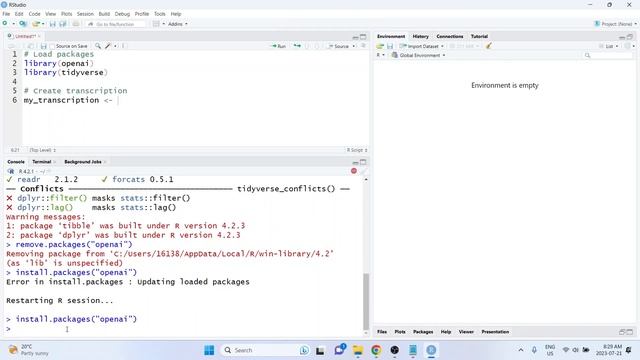The image size is (640, 360).
Task: Open the File menu
Action: (6, 14)
